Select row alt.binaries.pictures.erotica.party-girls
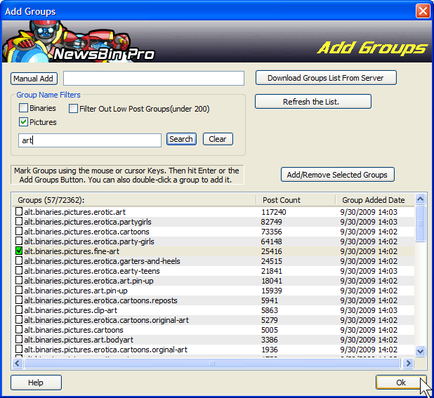Image resolution: width=434 pixels, height=398 pixels. pos(213,241)
